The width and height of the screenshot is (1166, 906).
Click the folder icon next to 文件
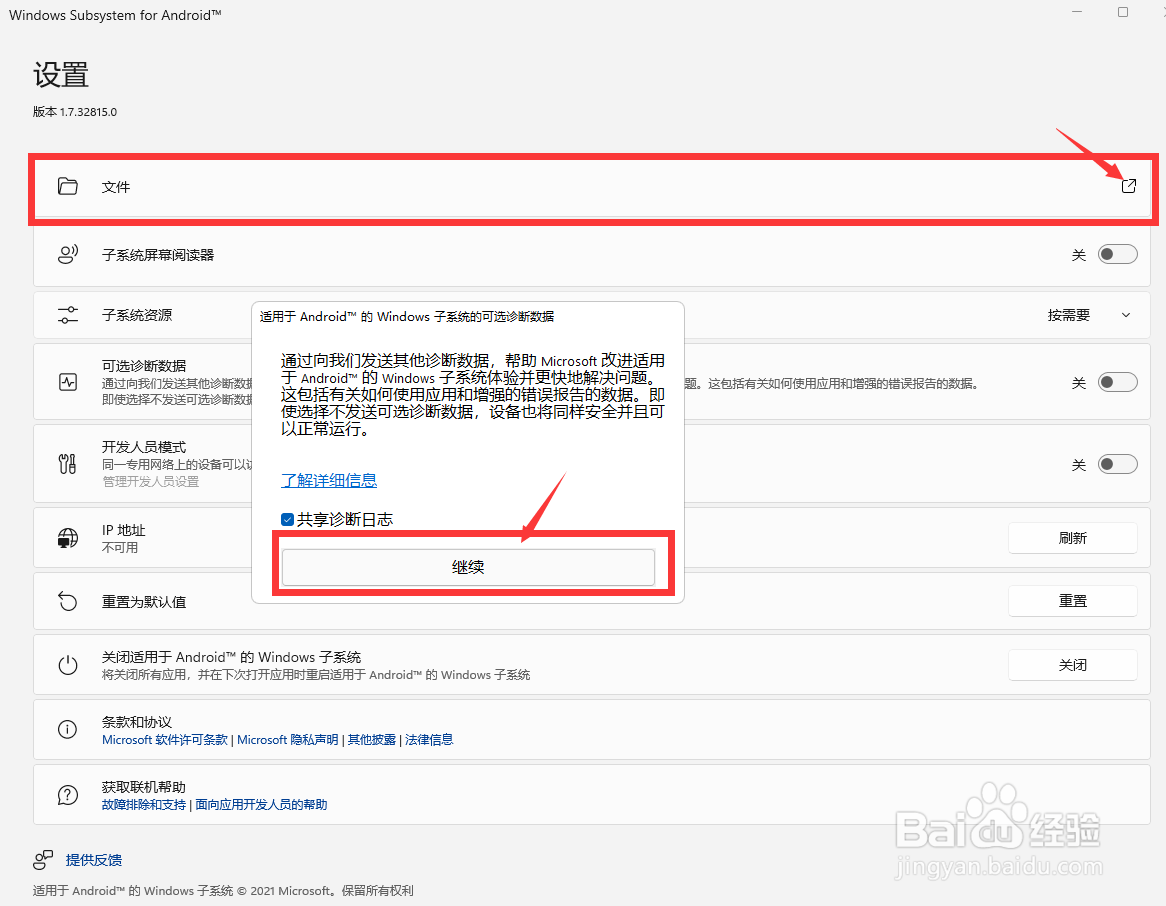[67, 186]
